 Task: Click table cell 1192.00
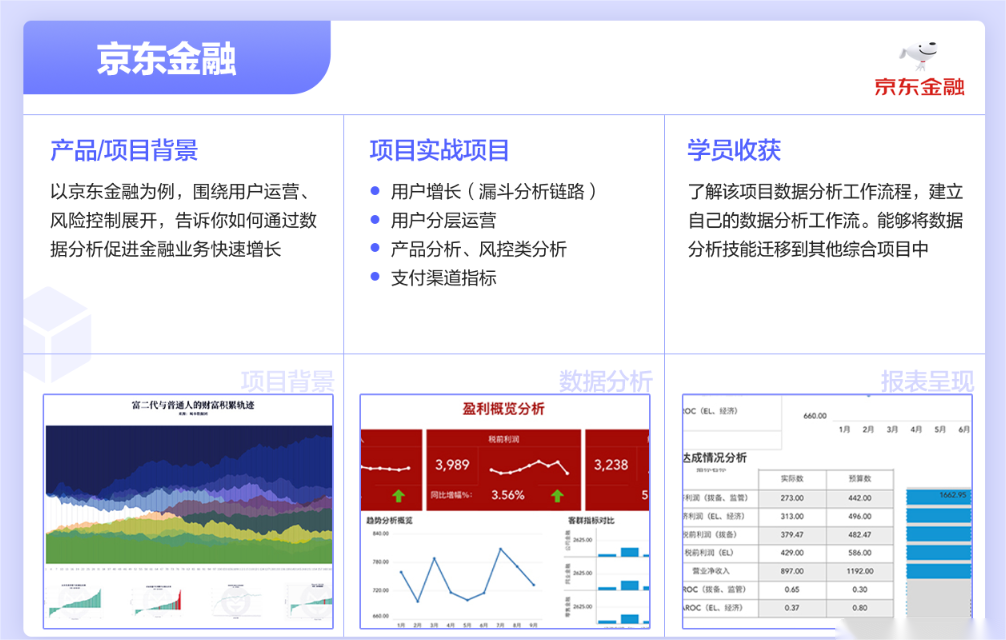click(x=860, y=571)
